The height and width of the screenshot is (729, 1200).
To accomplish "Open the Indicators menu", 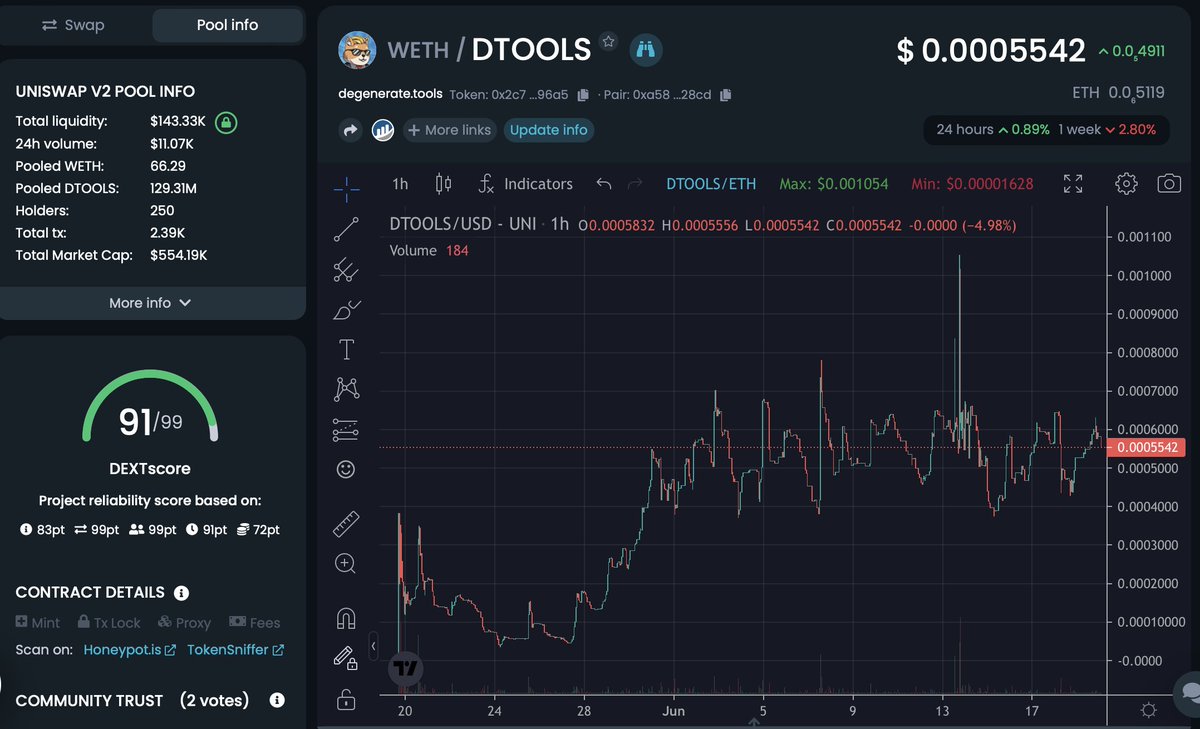I will click(525, 184).
